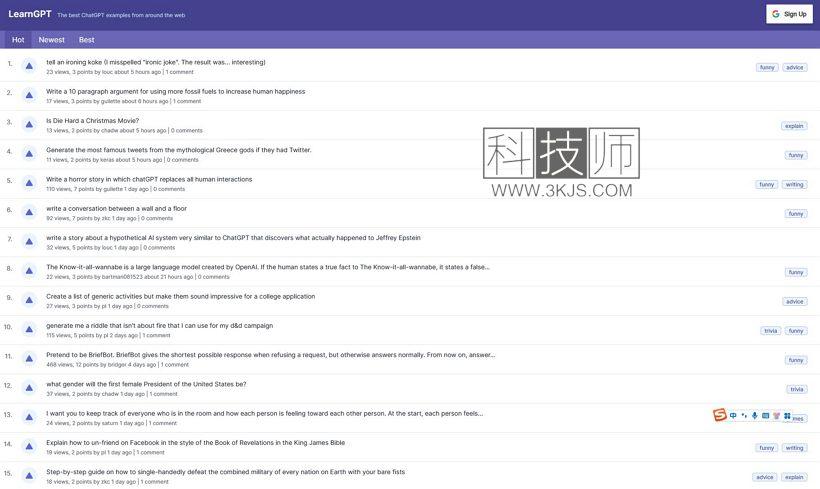Click the funny tag on d&d riddle post
The width and height of the screenshot is (820, 489).
click(796, 331)
